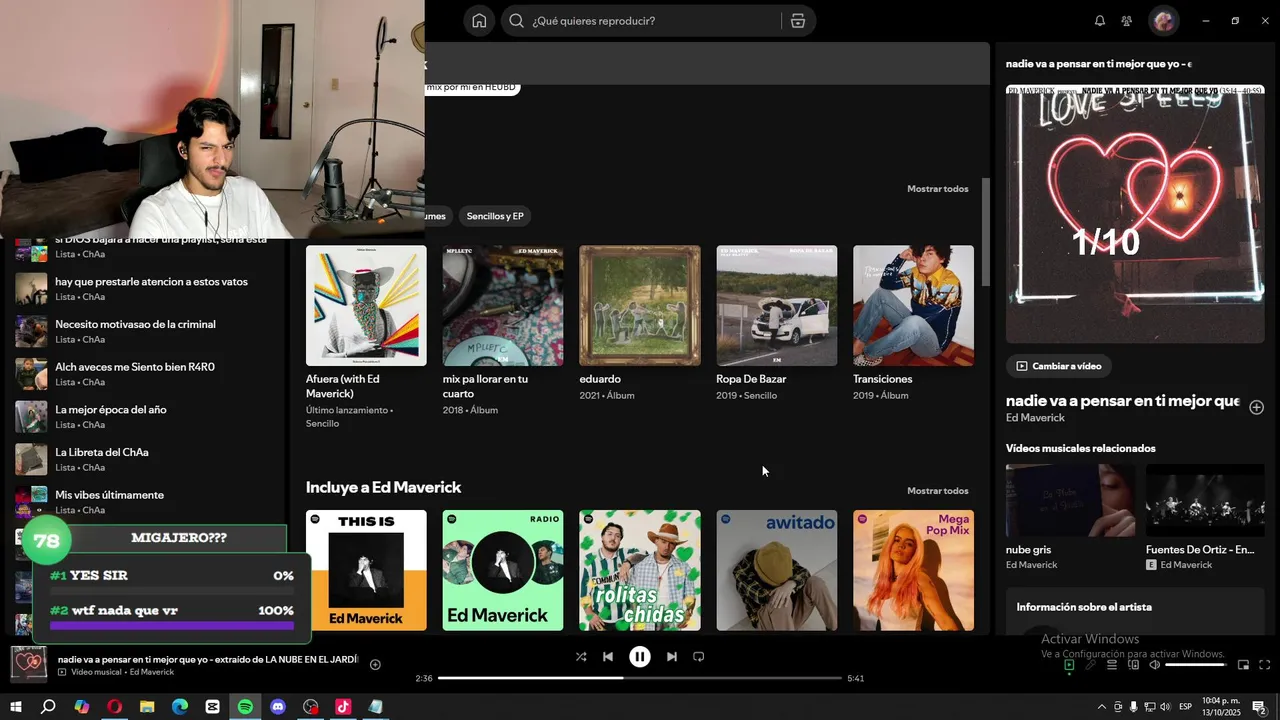1280x720 pixels.
Task: Pause playback with the center button
Action: [640, 657]
